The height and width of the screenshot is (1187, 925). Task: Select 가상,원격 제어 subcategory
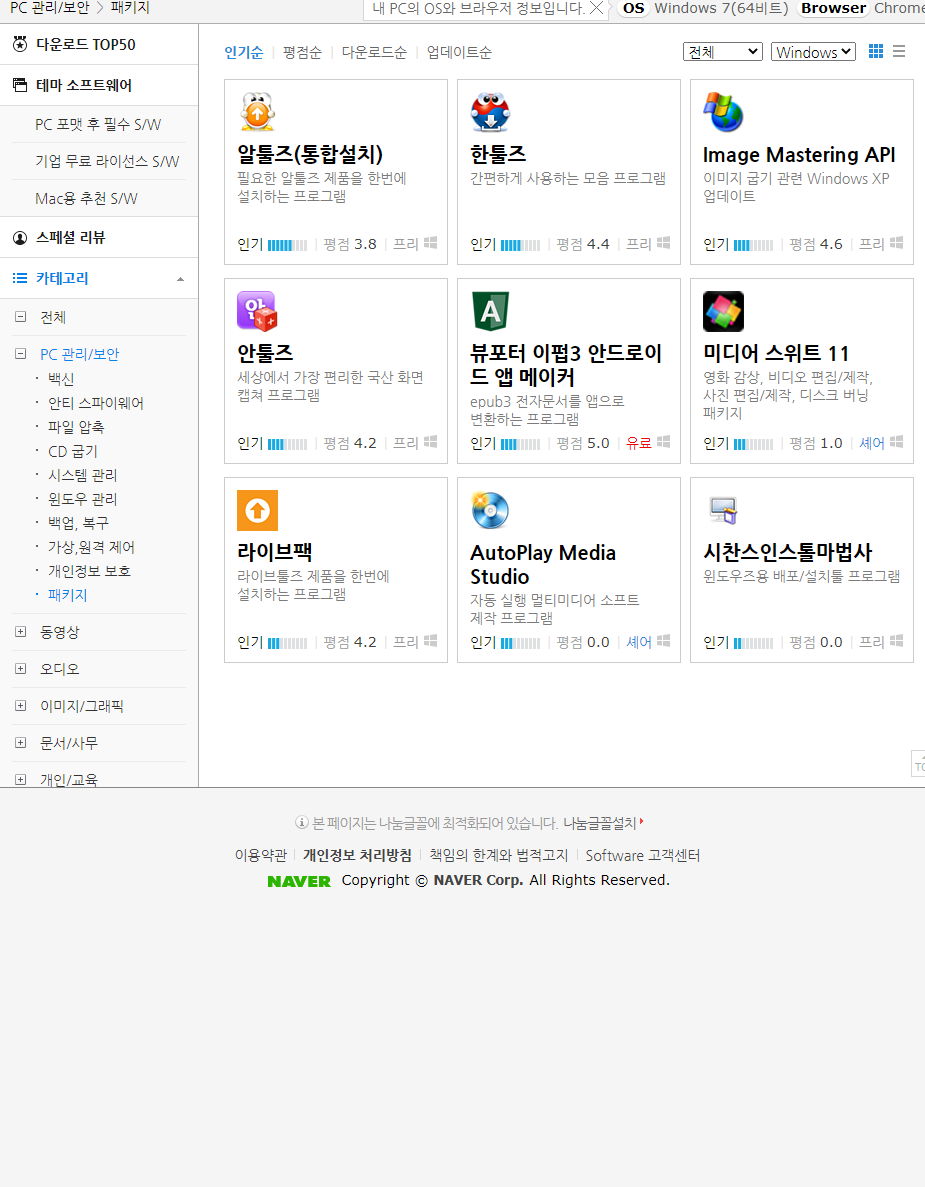pos(91,547)
